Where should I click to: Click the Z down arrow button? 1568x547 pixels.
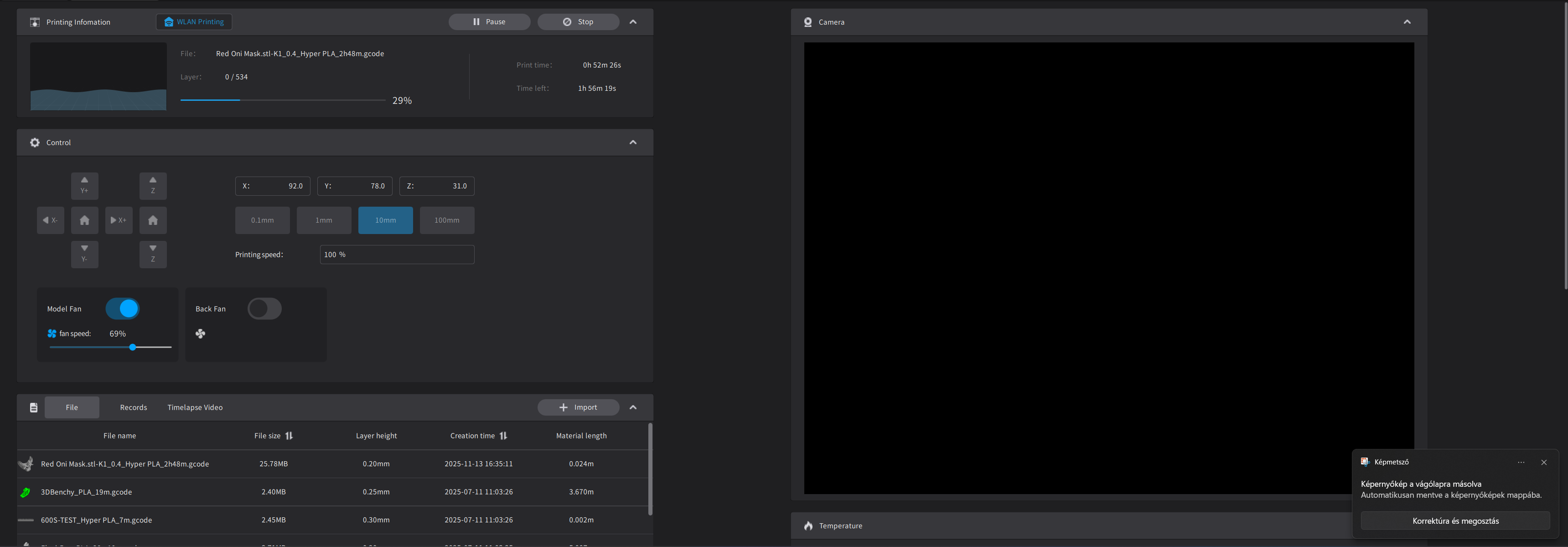tap(153, 255)
